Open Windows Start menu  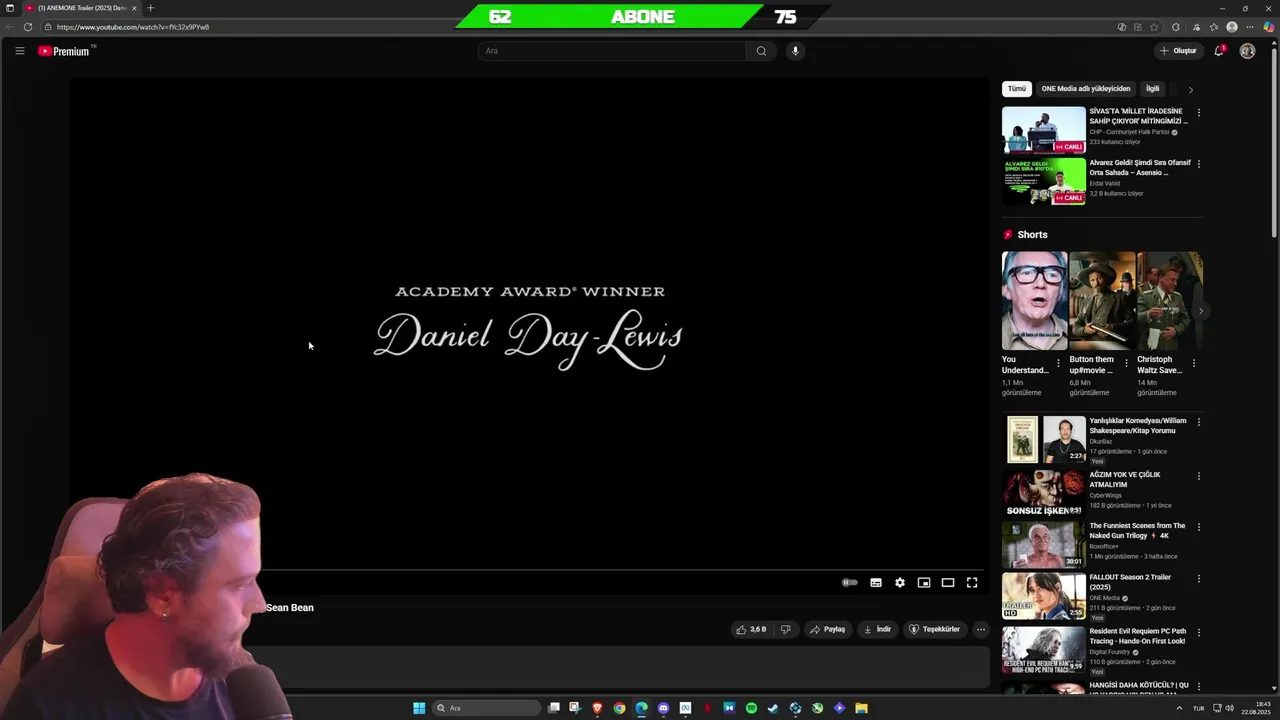coord(419,708)
